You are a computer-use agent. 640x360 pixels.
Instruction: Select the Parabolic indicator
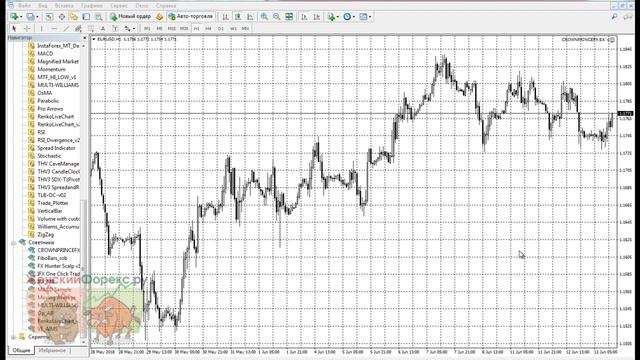point(48,101)
